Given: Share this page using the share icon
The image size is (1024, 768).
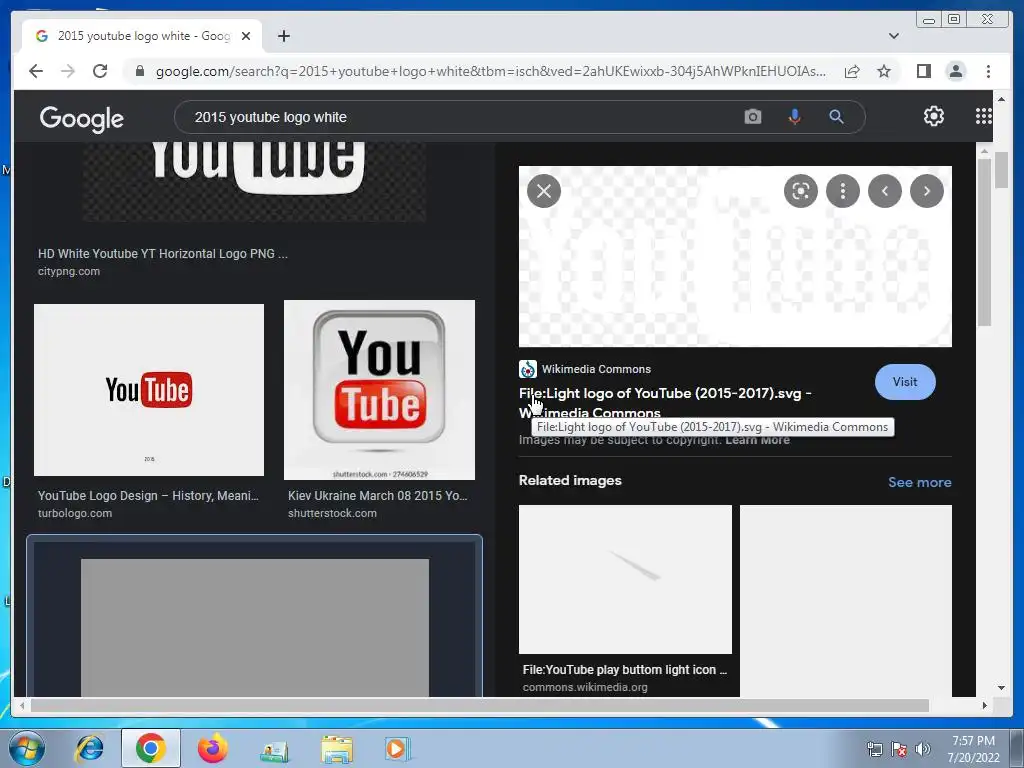Looking at the screenshot, I should point(852,71).
